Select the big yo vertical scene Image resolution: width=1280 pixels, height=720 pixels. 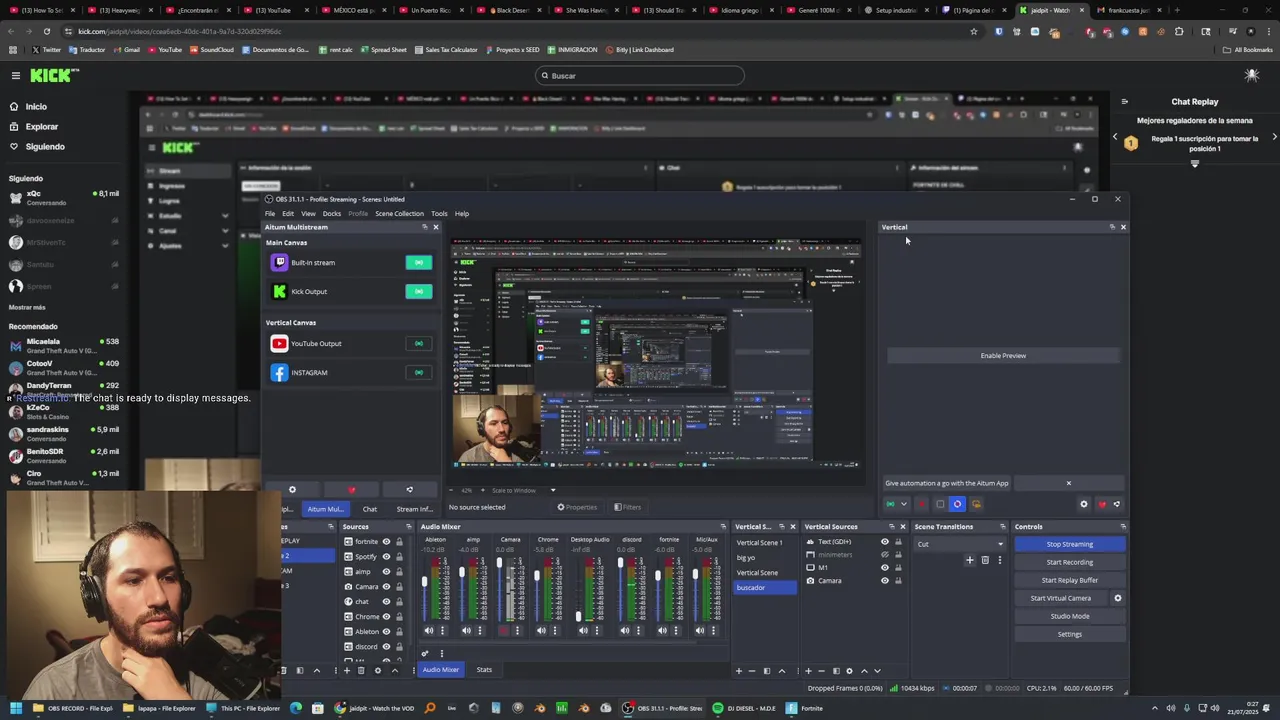point(765,557)
